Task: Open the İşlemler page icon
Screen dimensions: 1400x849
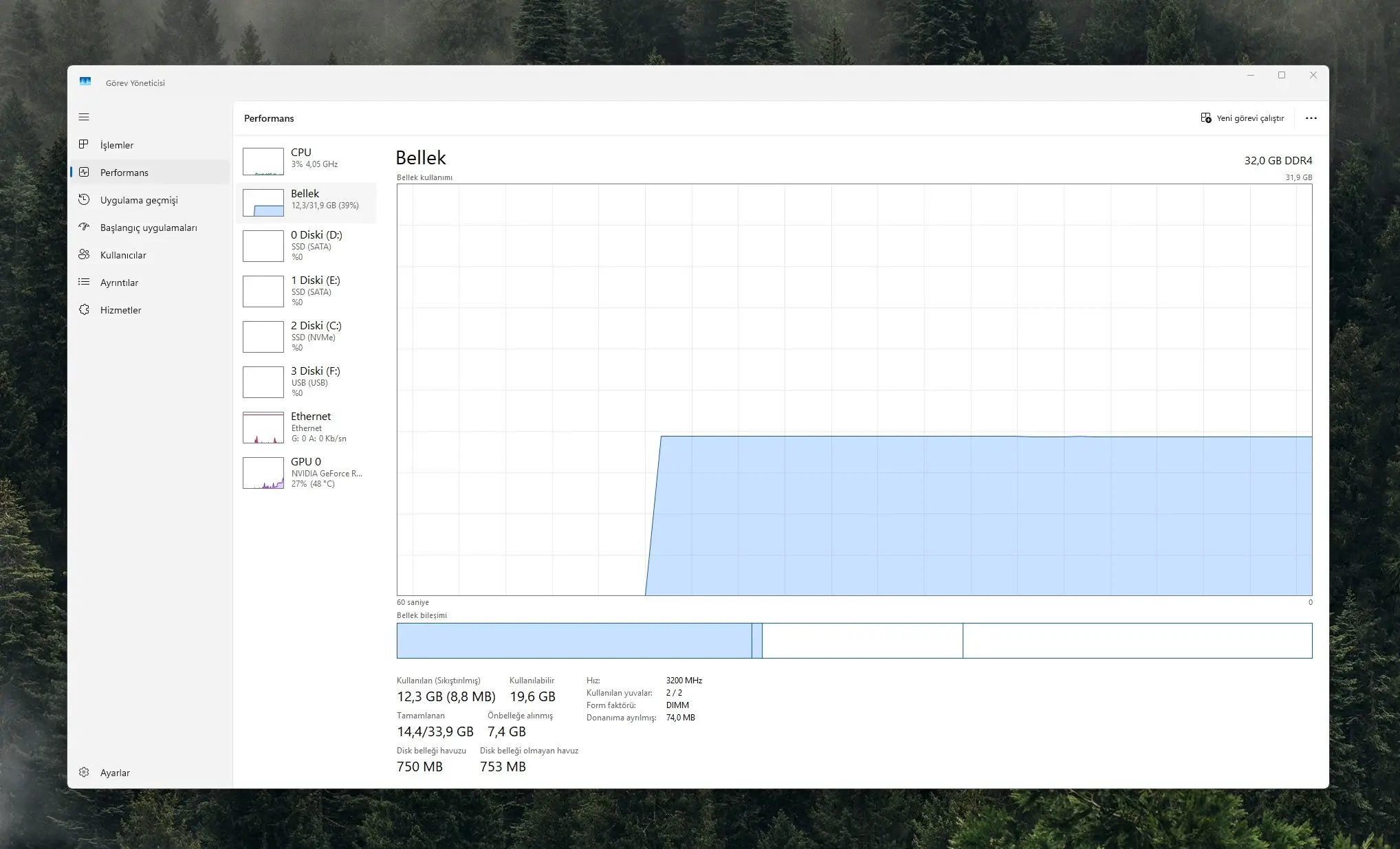Action: pos(84,144)
